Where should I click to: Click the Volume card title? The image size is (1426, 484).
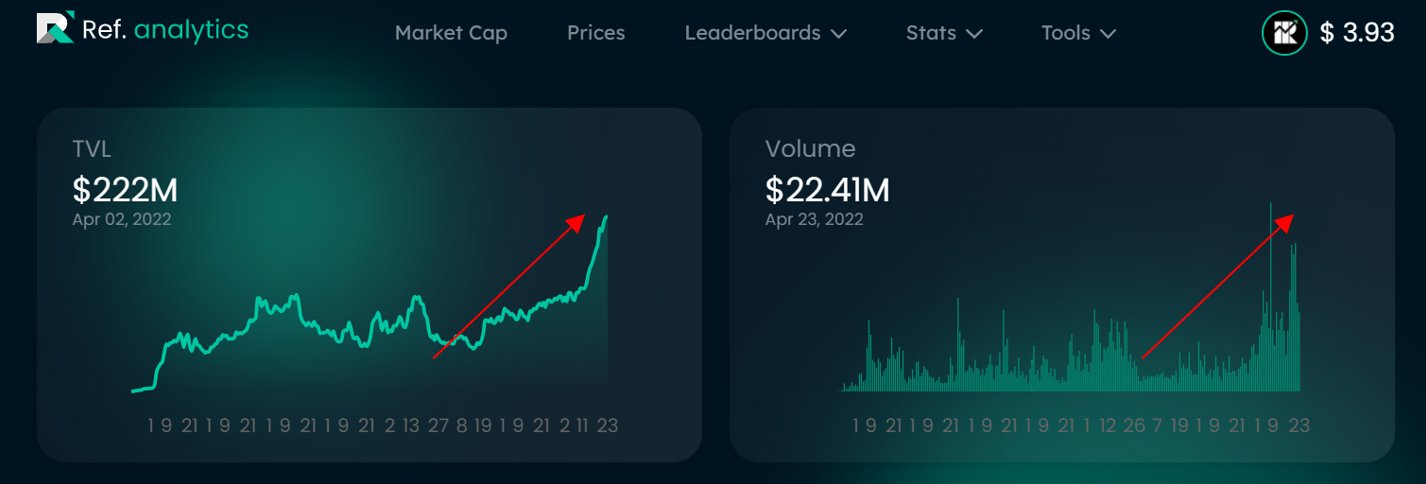click(x=810, y=149)
